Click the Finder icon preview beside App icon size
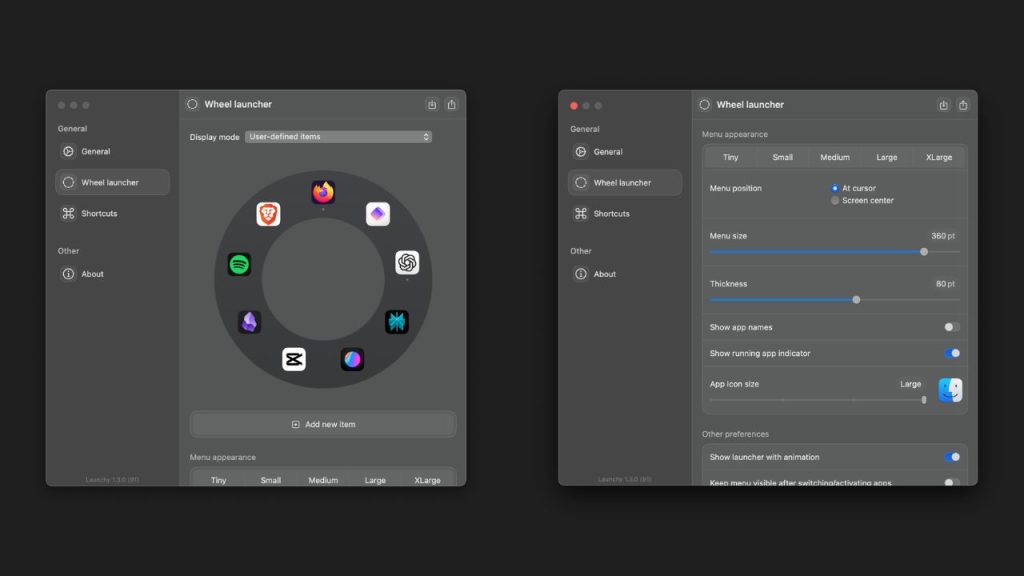Viewport: 1024px width, 576px height. 950,390
